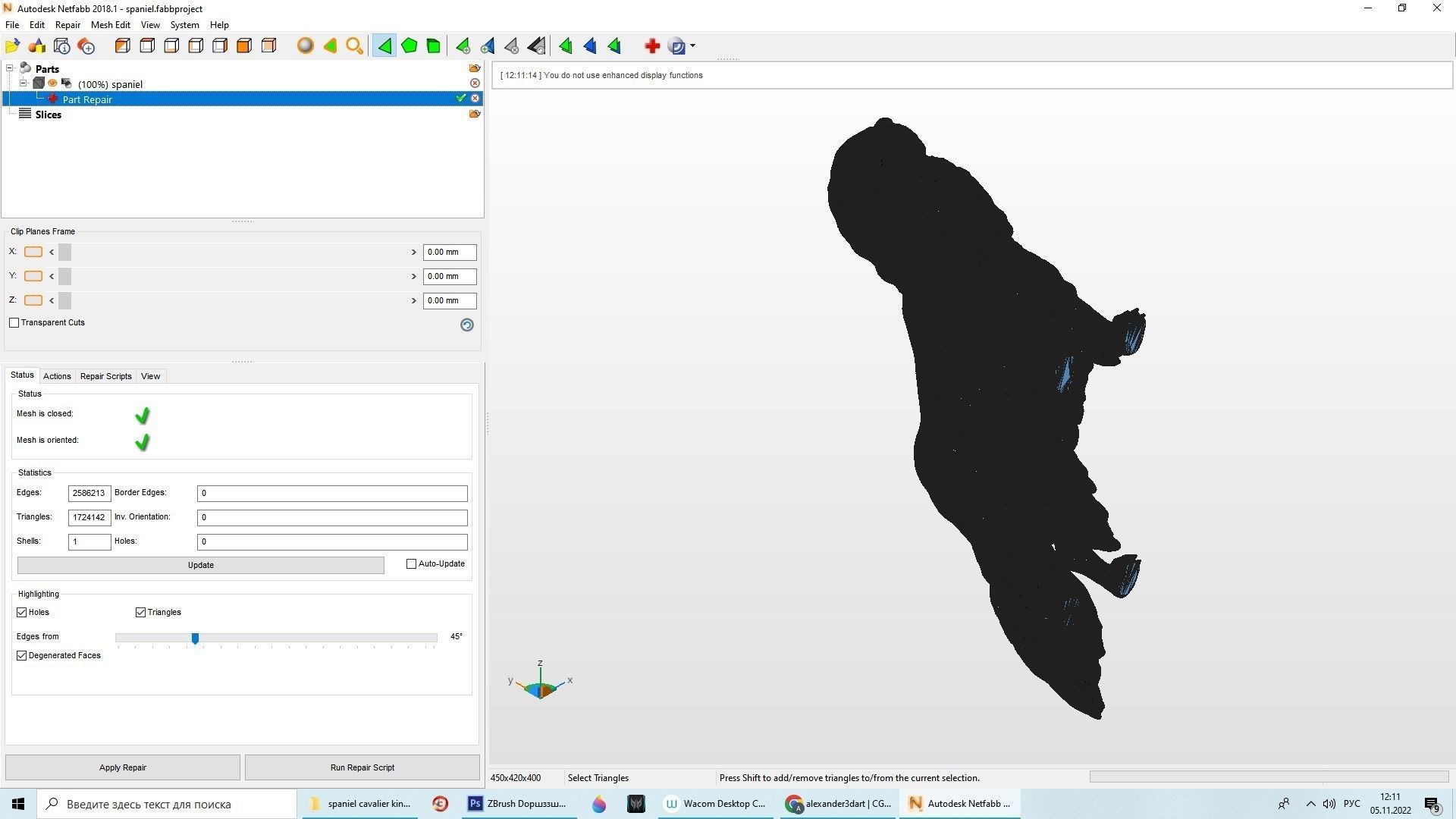1456x819 pixels.
Task: Select the green pentagon surface selection tool
Action: point(409,46)
